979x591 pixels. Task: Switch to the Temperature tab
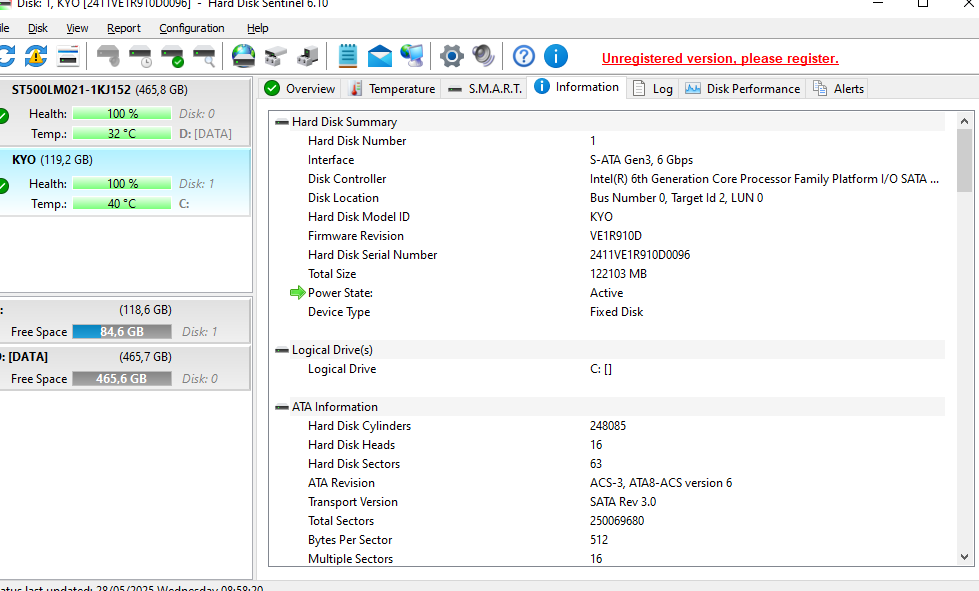pos(391,87)
